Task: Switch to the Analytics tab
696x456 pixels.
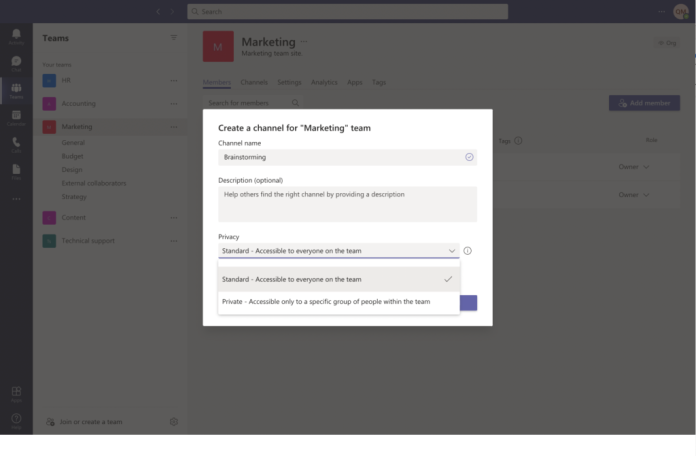Action: pos(324,82)
